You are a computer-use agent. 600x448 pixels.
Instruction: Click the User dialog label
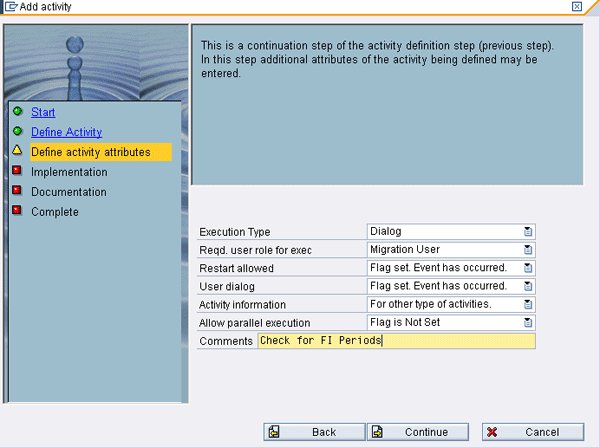tap(227, 287)
